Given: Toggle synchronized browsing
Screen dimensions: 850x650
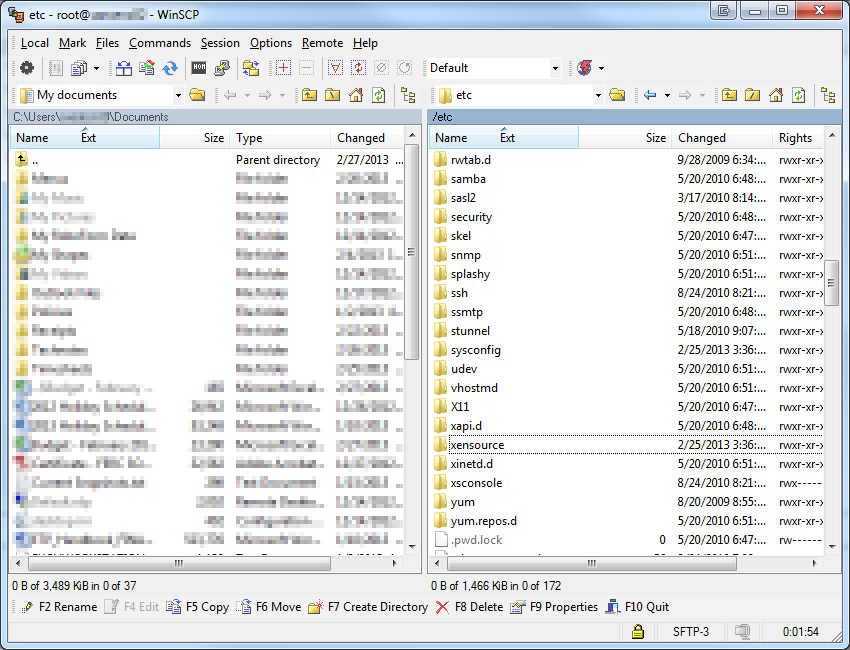Looking at the screenshot, I should click(x=251, y=68).
